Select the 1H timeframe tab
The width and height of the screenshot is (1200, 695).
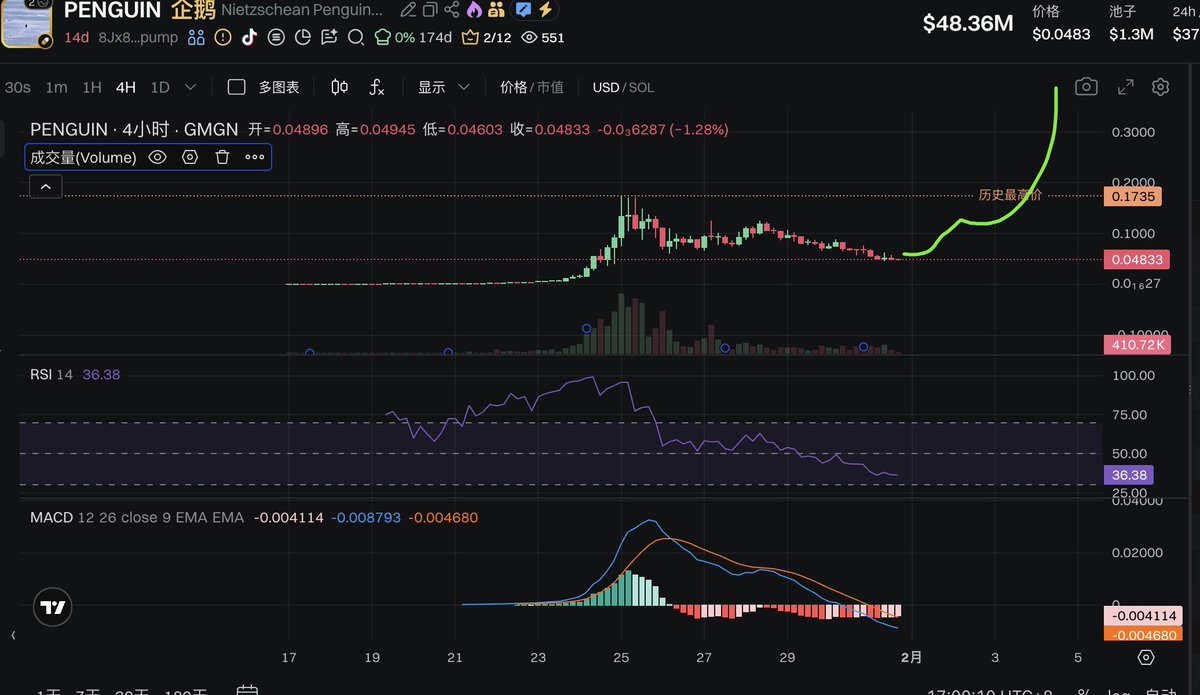pyautogui.click(x=91, y=87)
